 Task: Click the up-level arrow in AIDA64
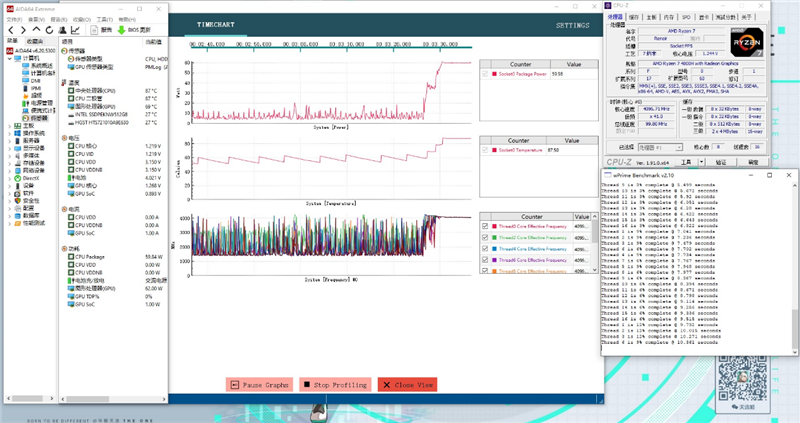[x=36, y=30]
